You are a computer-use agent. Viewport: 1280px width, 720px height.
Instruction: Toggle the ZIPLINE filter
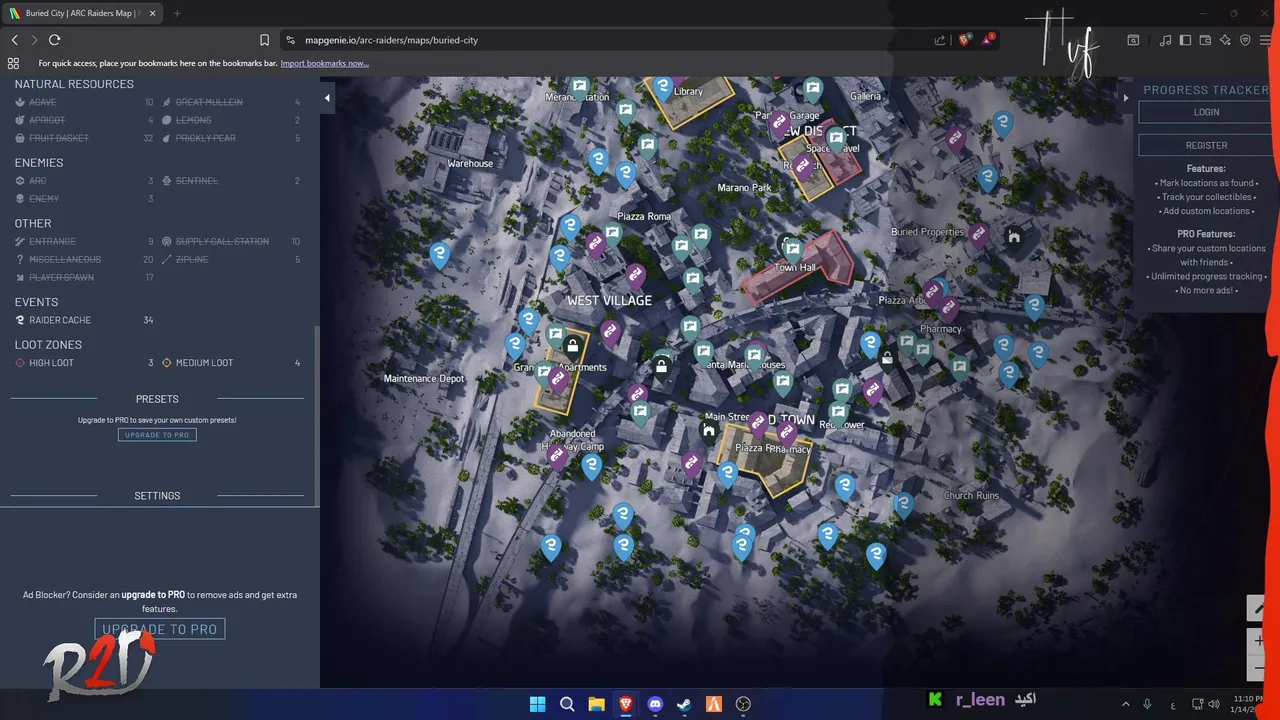(231, 259)
